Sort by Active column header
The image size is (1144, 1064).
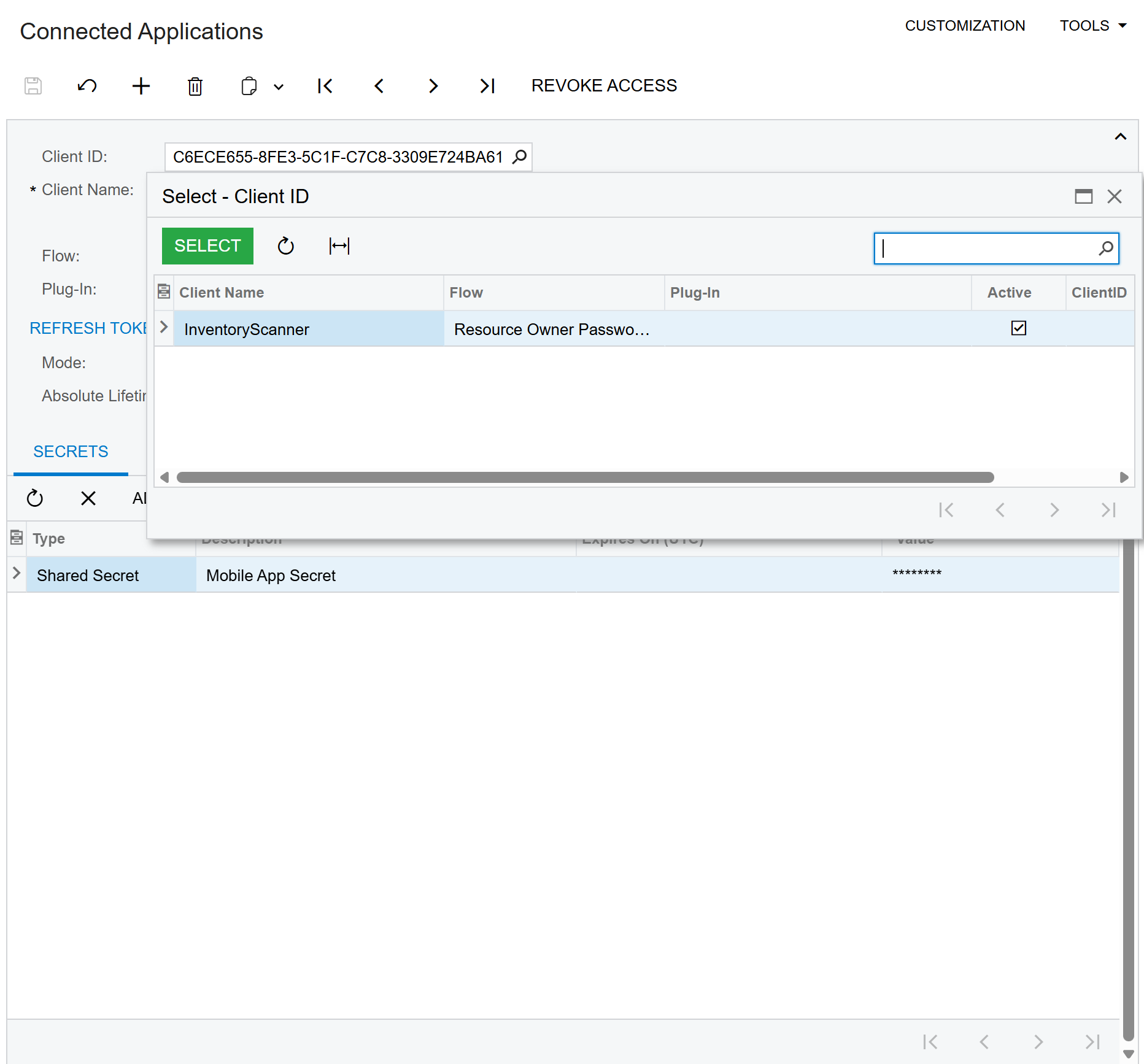click(1019, 293)
